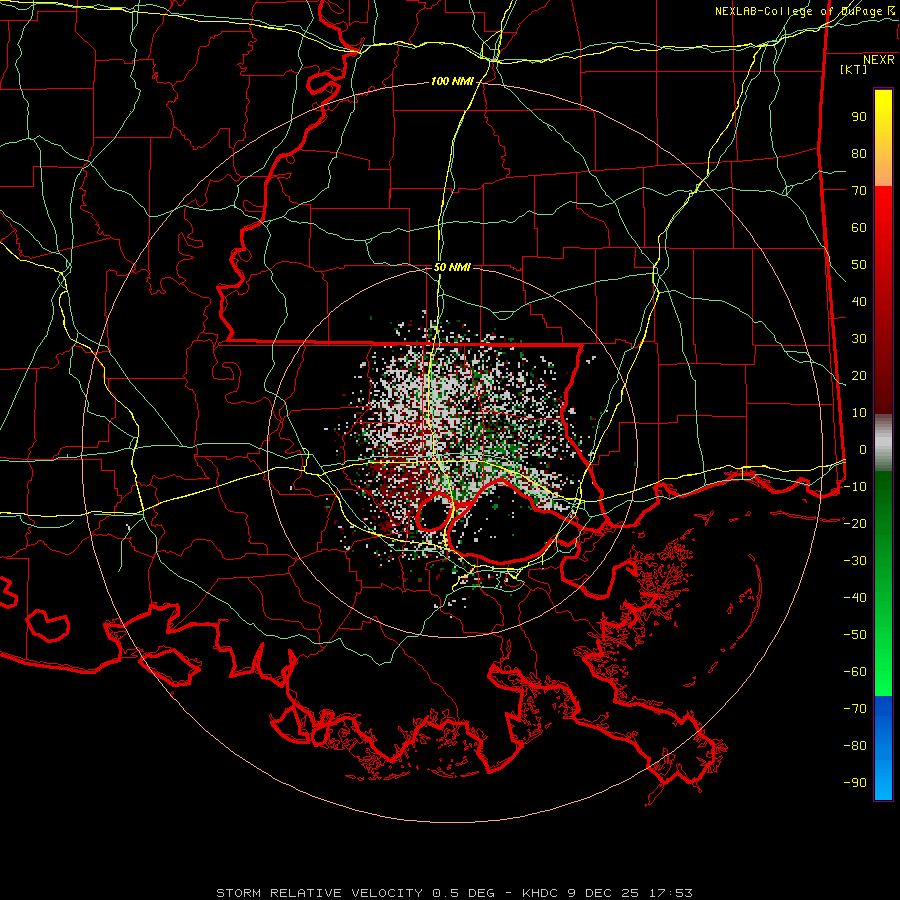Click the positive 50 scale label
900x900 pixels.
pyautogui.click(x=859, y=265)
